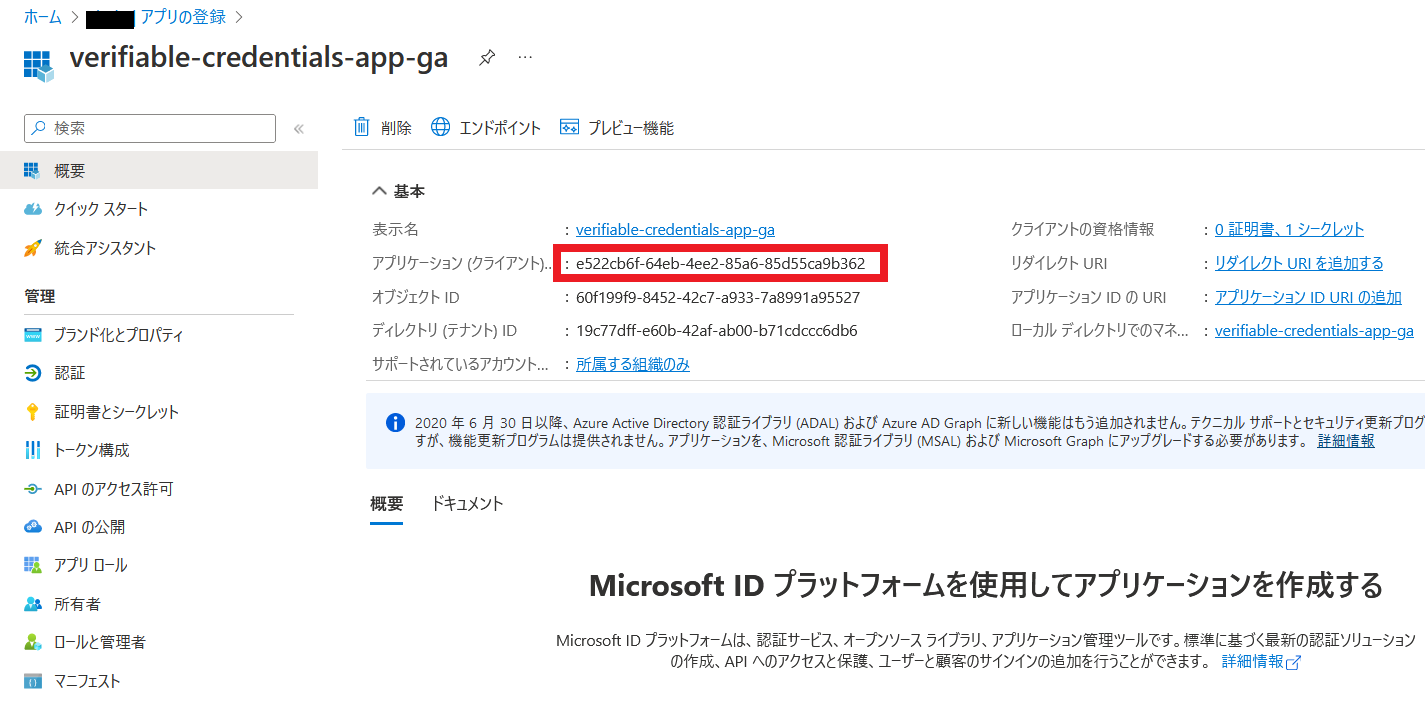
Task: Pin verifiable-credentials-app-ga with the pin icon
Action: pos(486,58)
